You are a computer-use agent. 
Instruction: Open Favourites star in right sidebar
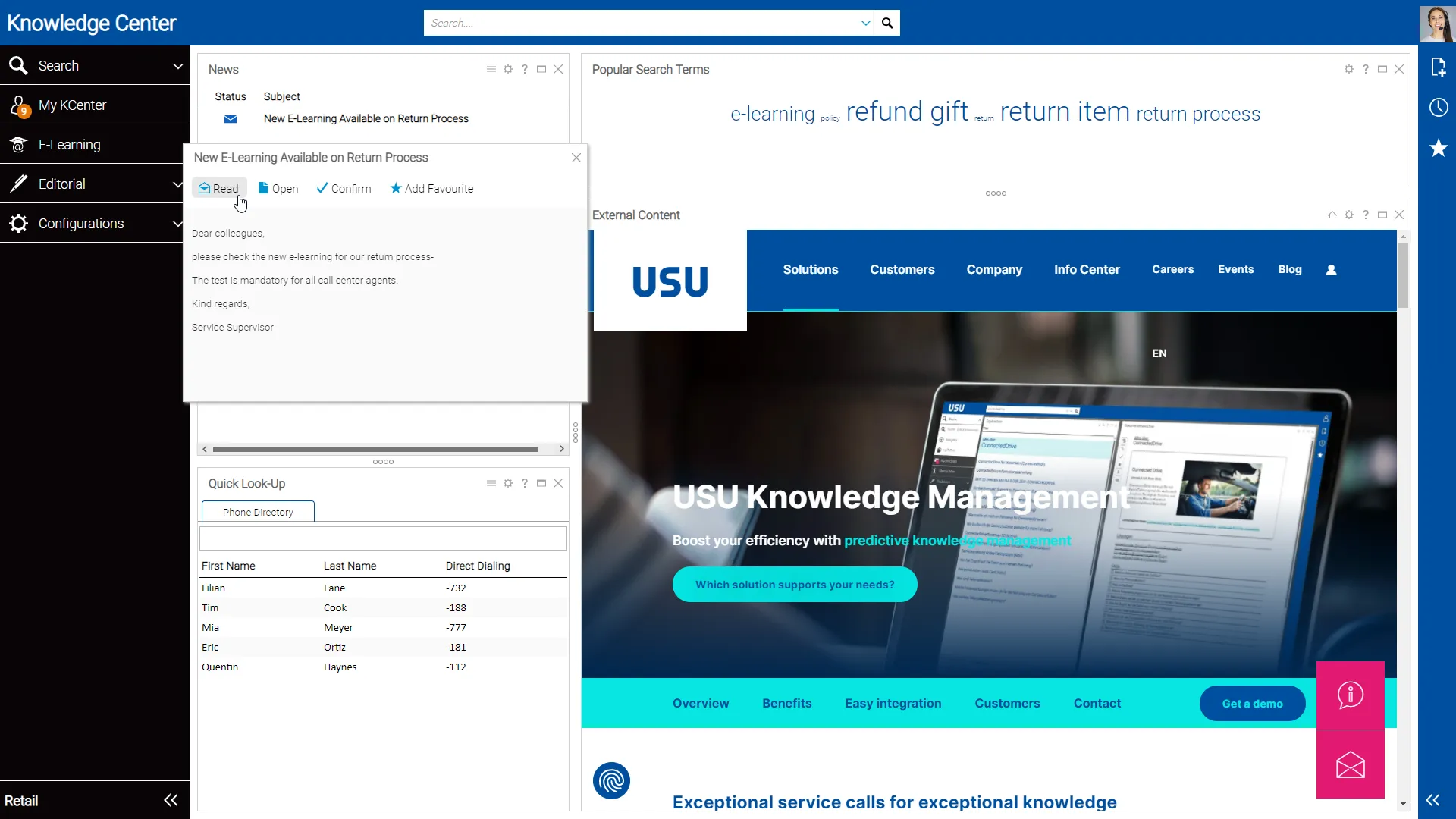1439,149
